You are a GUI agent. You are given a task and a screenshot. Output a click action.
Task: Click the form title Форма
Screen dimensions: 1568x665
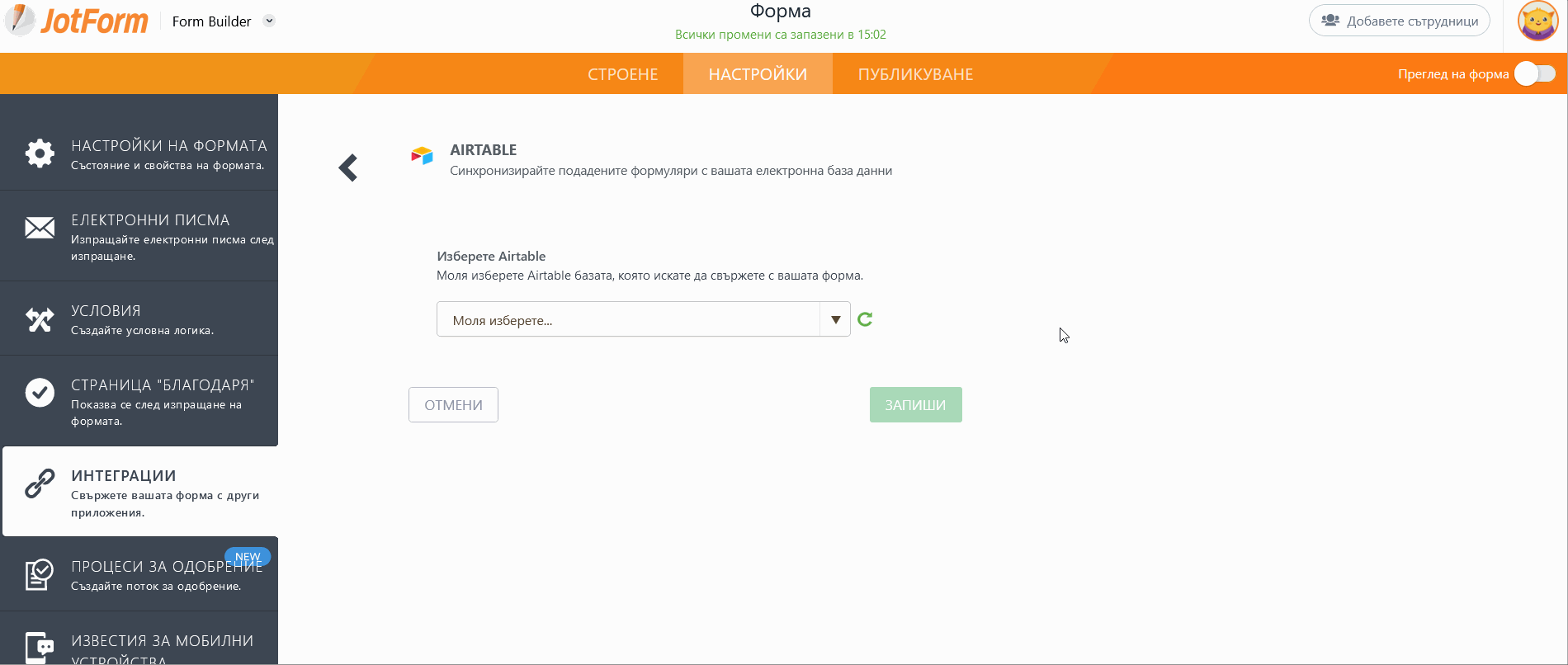(781, 12)
